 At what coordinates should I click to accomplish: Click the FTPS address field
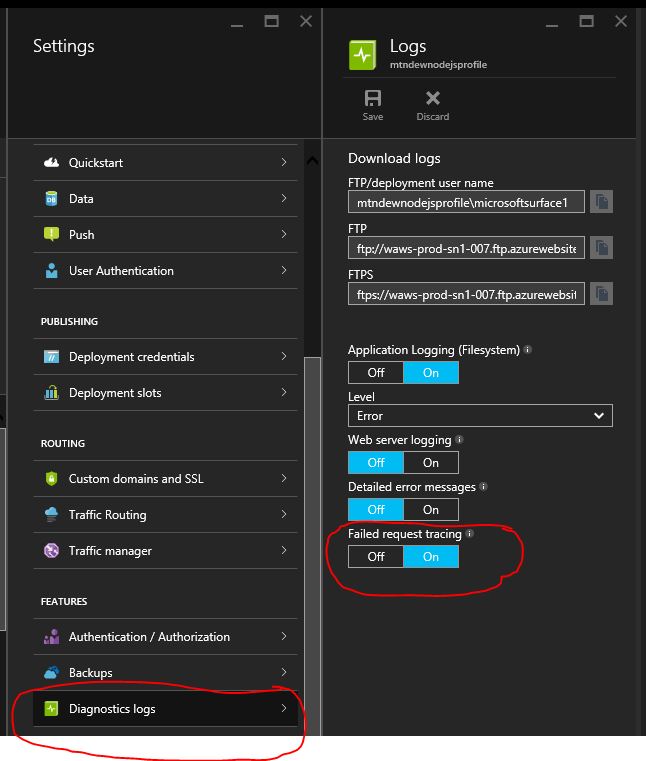pos(466,294)
